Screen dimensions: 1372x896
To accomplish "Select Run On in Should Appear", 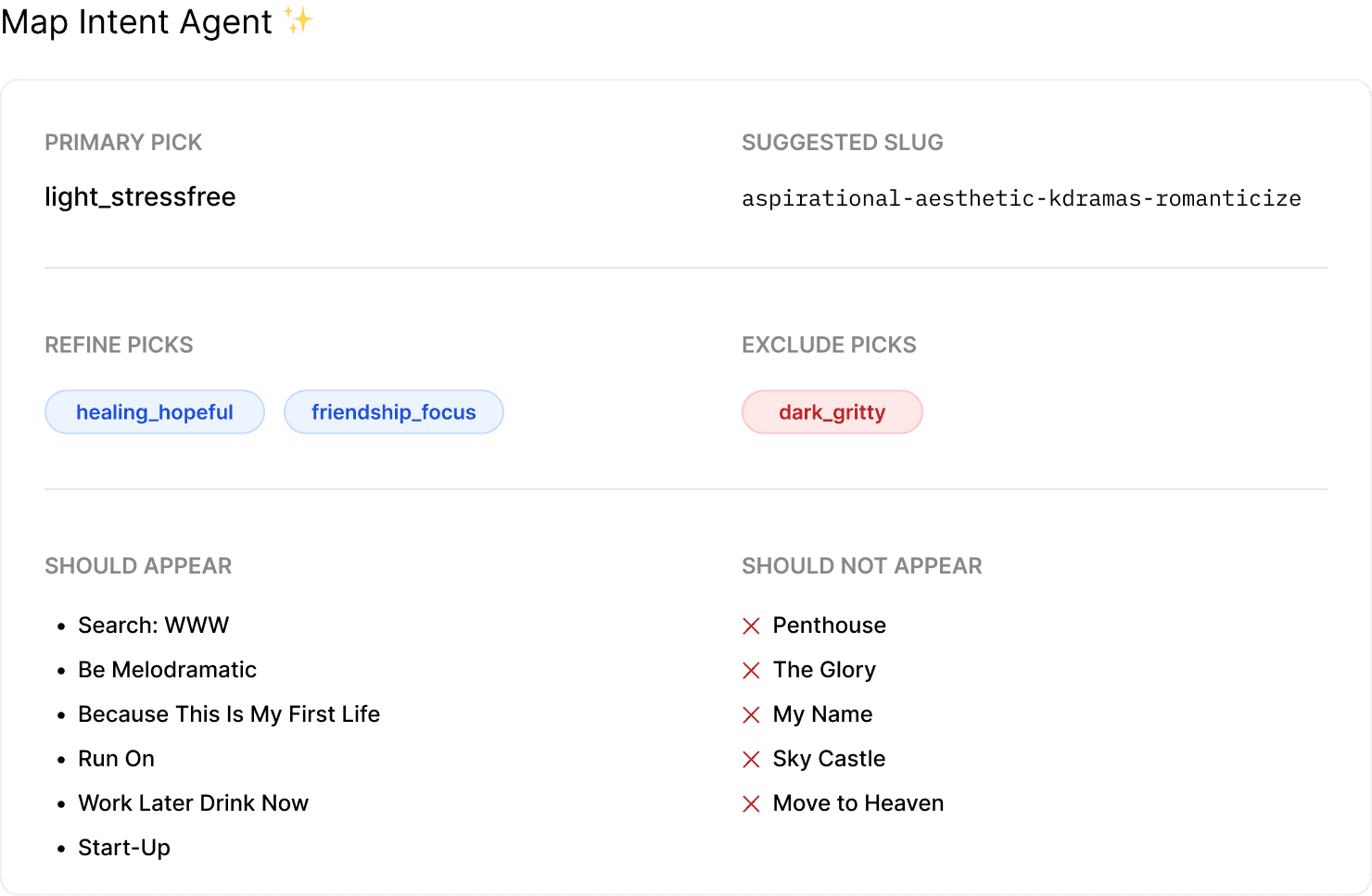I will pyautogui.click(x=116, y=759).
